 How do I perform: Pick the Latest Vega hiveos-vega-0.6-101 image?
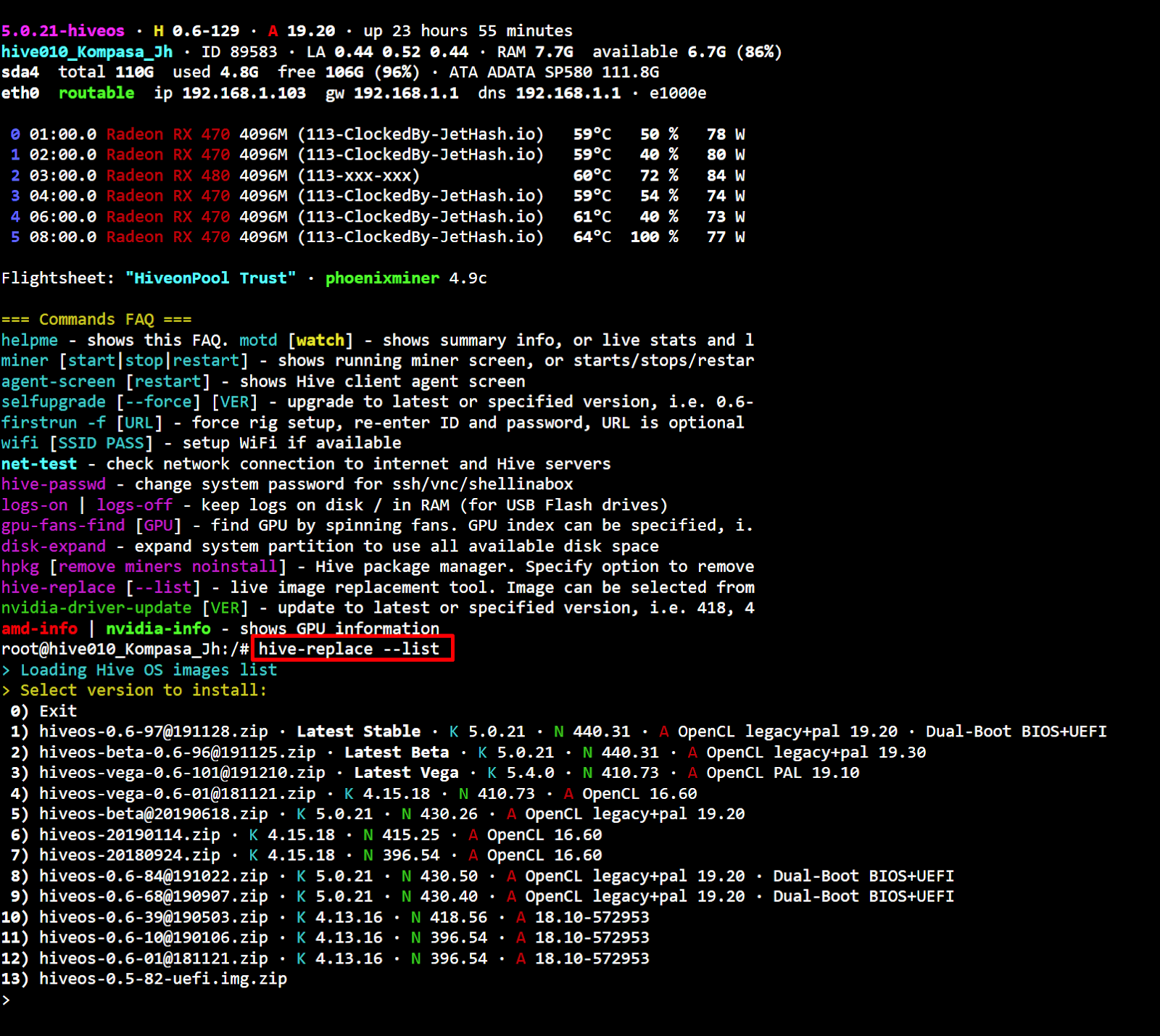tap(181, 773)
